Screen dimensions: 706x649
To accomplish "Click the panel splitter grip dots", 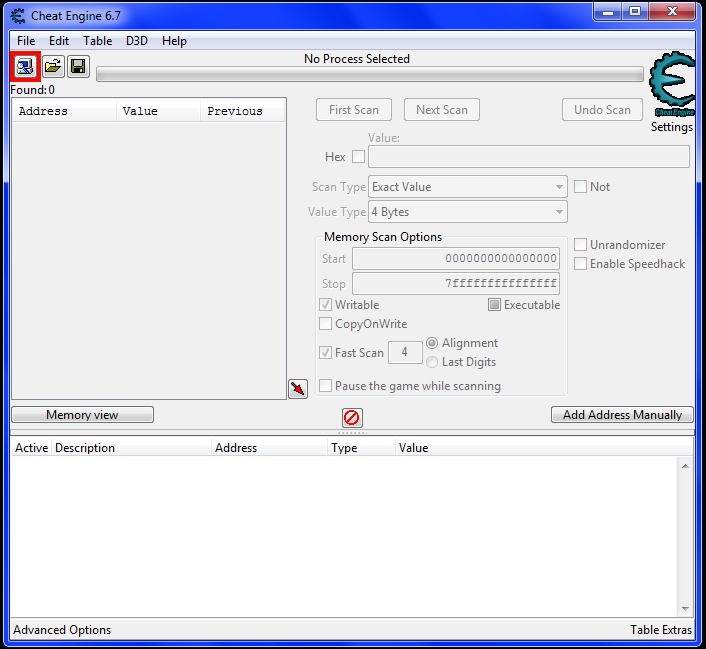I will [353, 433].
